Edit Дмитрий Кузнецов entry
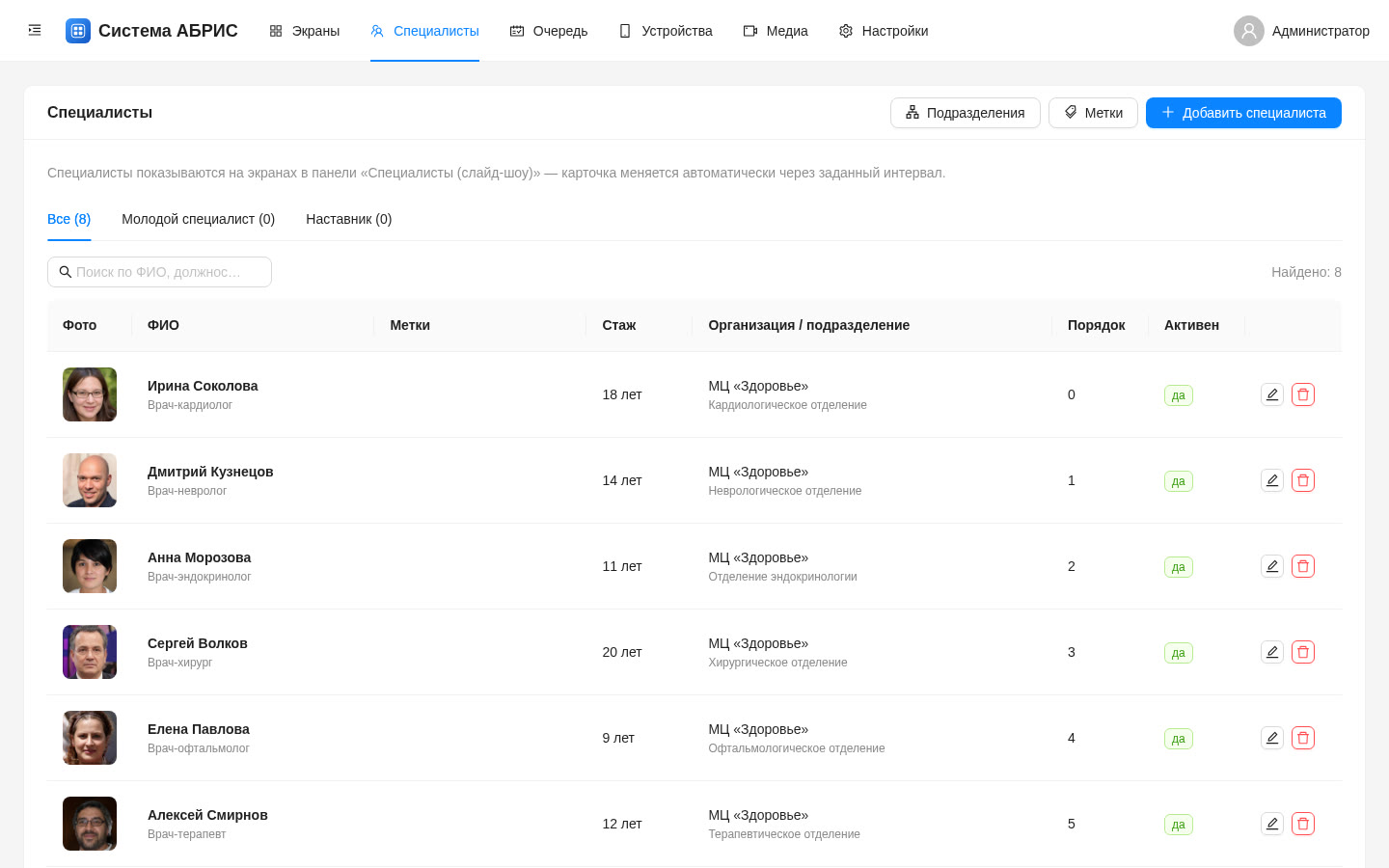Image resolution: width=1389 pixels, height=868 pixels. pos(1272,480)
